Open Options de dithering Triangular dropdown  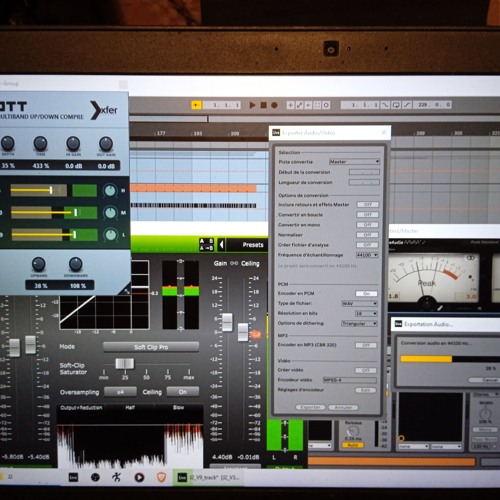coord(359,324)
